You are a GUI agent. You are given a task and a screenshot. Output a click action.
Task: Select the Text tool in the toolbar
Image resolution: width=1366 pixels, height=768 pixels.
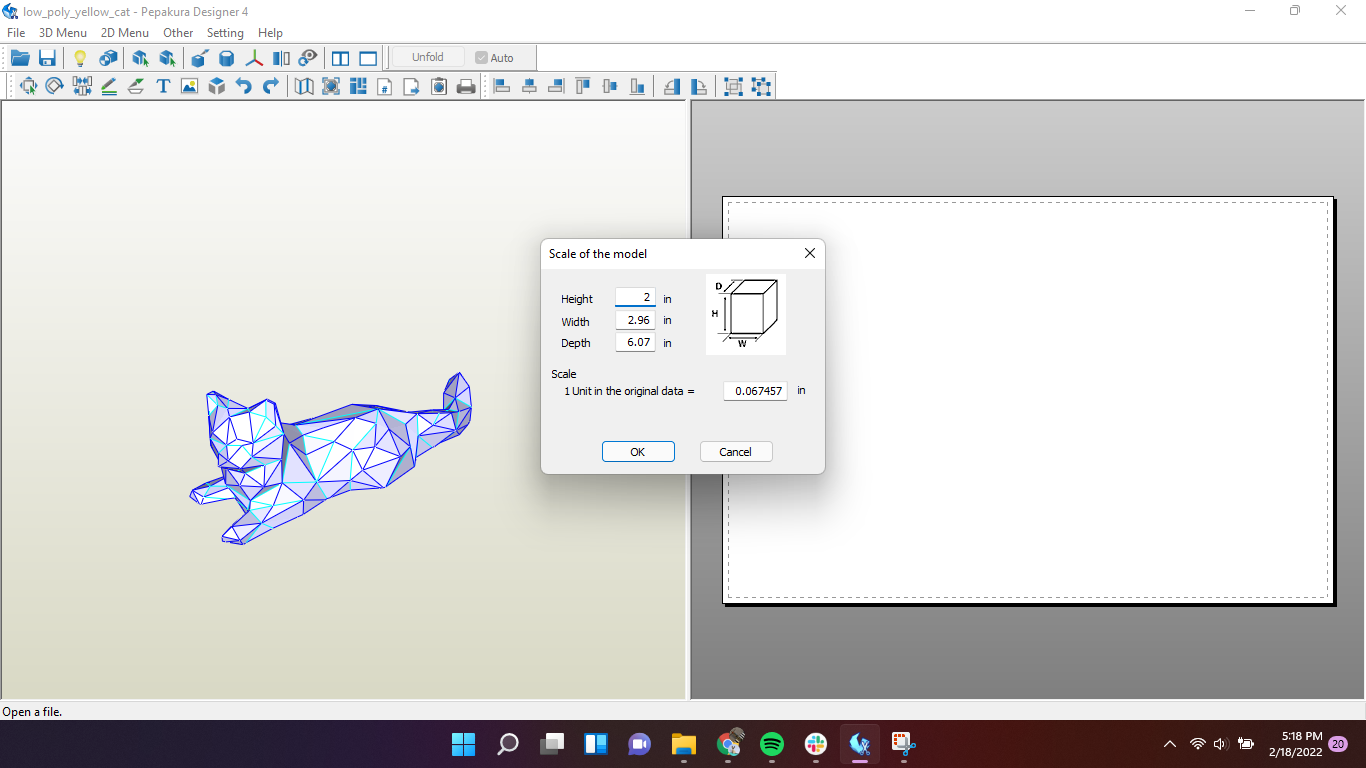click(163, 86)
